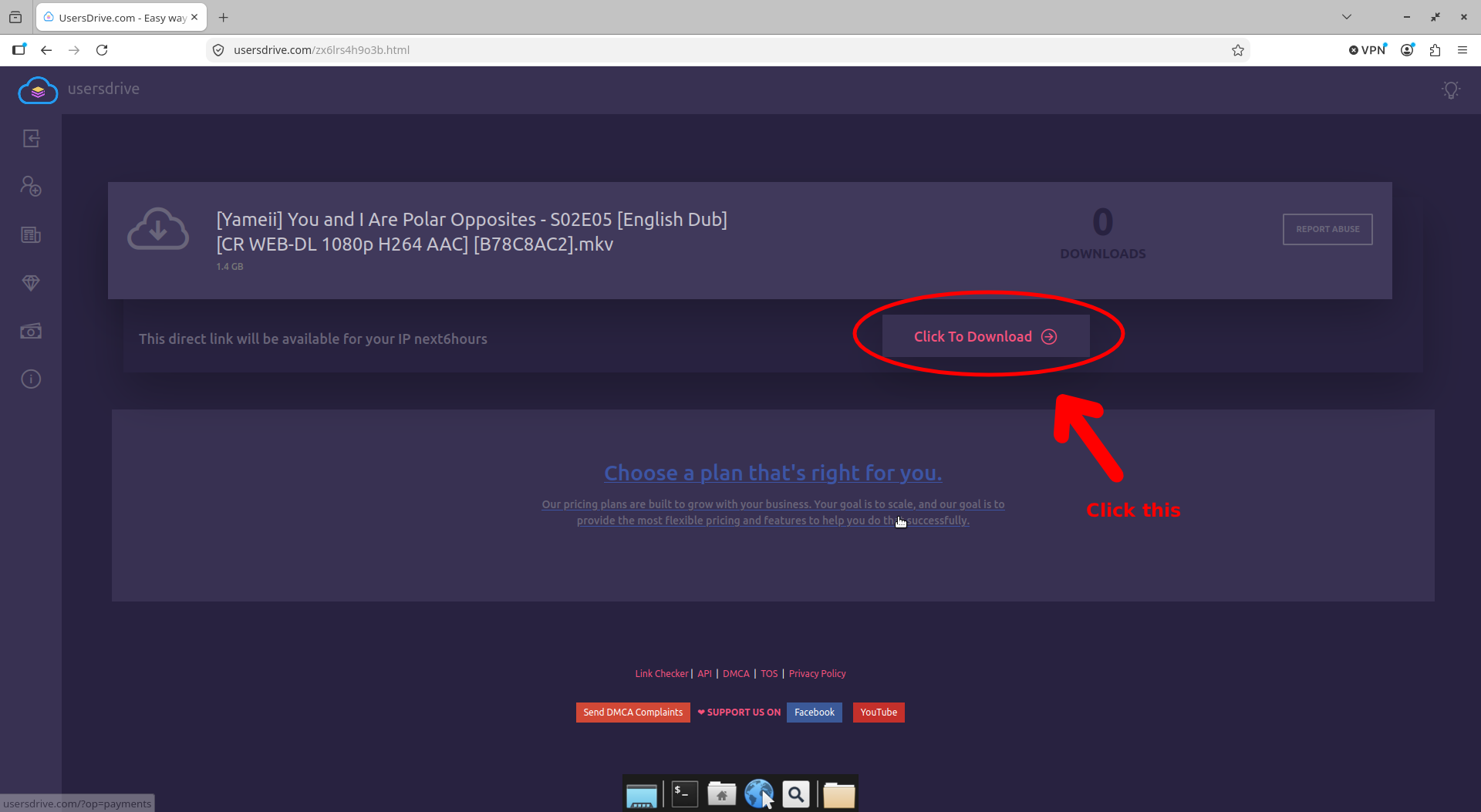Click the '1.4 GB' file size text
Screen dimensions: 1481x812
coord(230,267)
